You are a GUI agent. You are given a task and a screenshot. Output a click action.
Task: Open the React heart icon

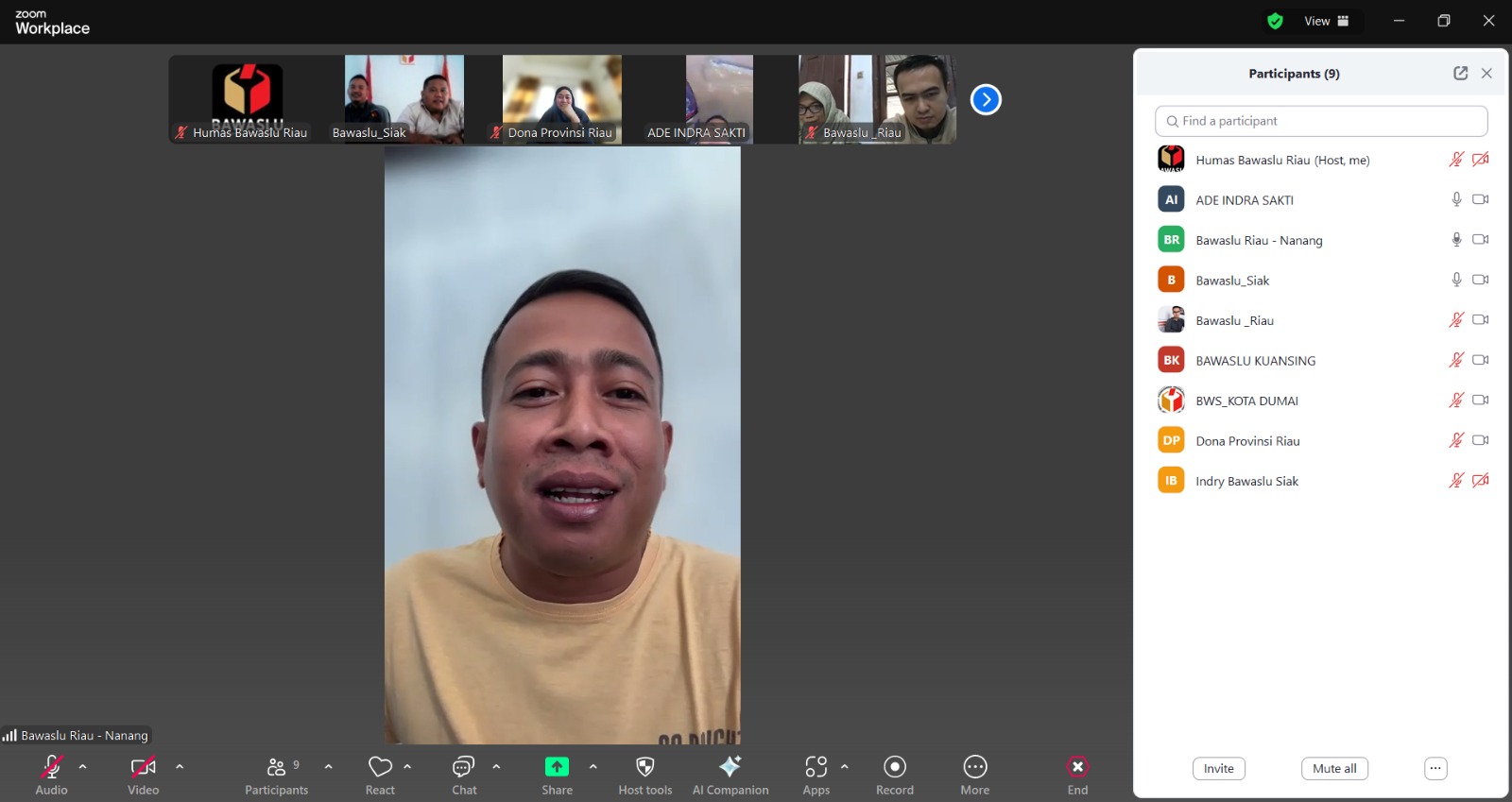pyautogui.click(x=380, y=767)
